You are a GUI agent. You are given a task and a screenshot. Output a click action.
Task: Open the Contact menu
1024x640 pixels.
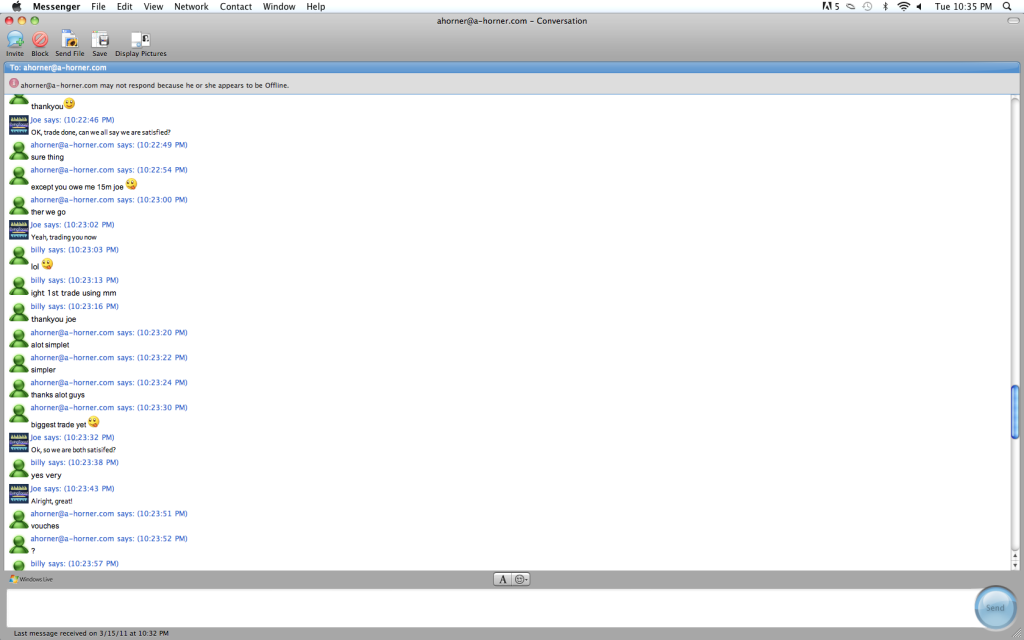[x=236, y=7]
